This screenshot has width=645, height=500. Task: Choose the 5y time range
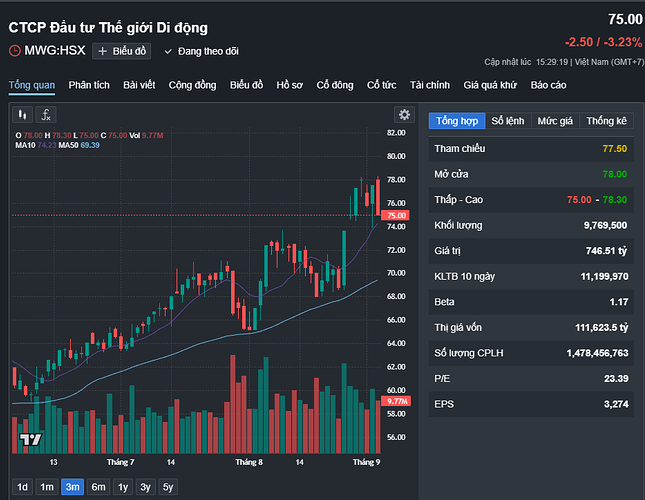coord(169,487)
